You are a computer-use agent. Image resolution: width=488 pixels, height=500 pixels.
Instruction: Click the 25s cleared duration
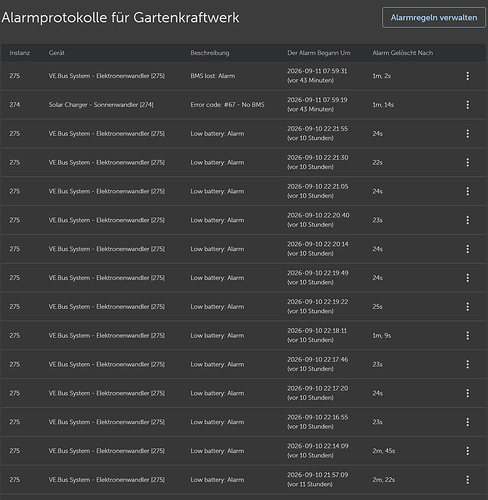[x=377, y=307]
